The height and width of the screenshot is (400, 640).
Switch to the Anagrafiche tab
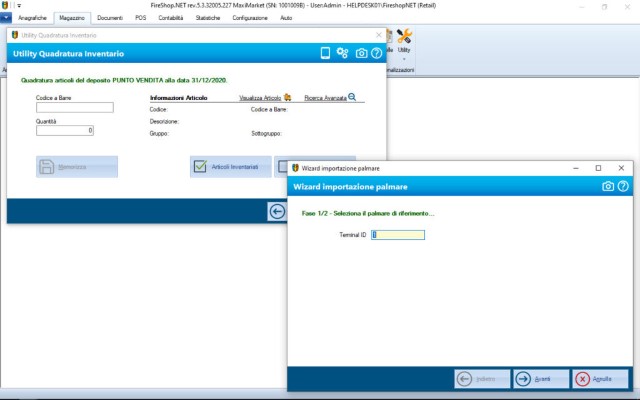[32, 18]
